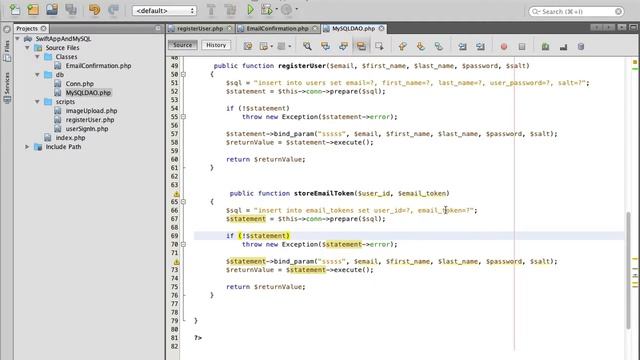Screen dimensions: 640x360
Task: Click the Comment code icon
Action: point(545,47)
